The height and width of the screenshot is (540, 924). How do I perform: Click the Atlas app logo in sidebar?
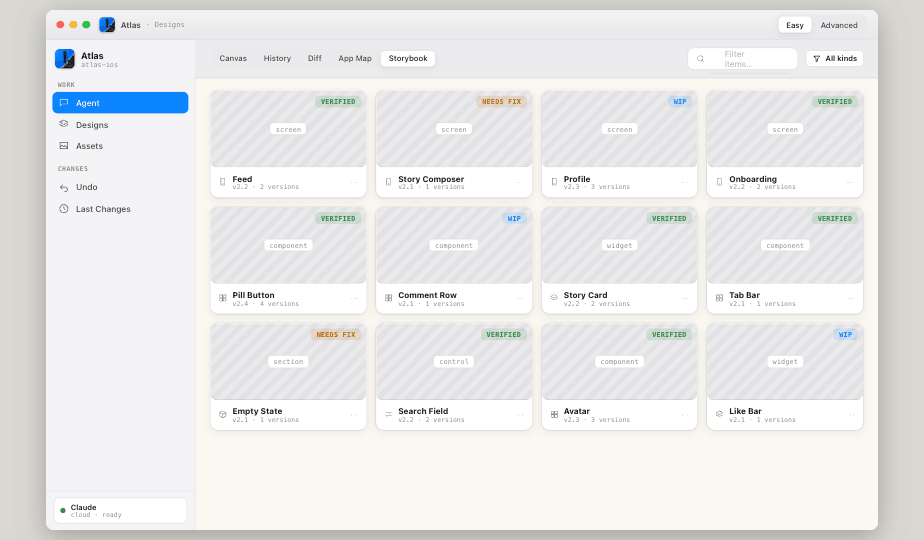pyautogui.click(x=65, y=59)
